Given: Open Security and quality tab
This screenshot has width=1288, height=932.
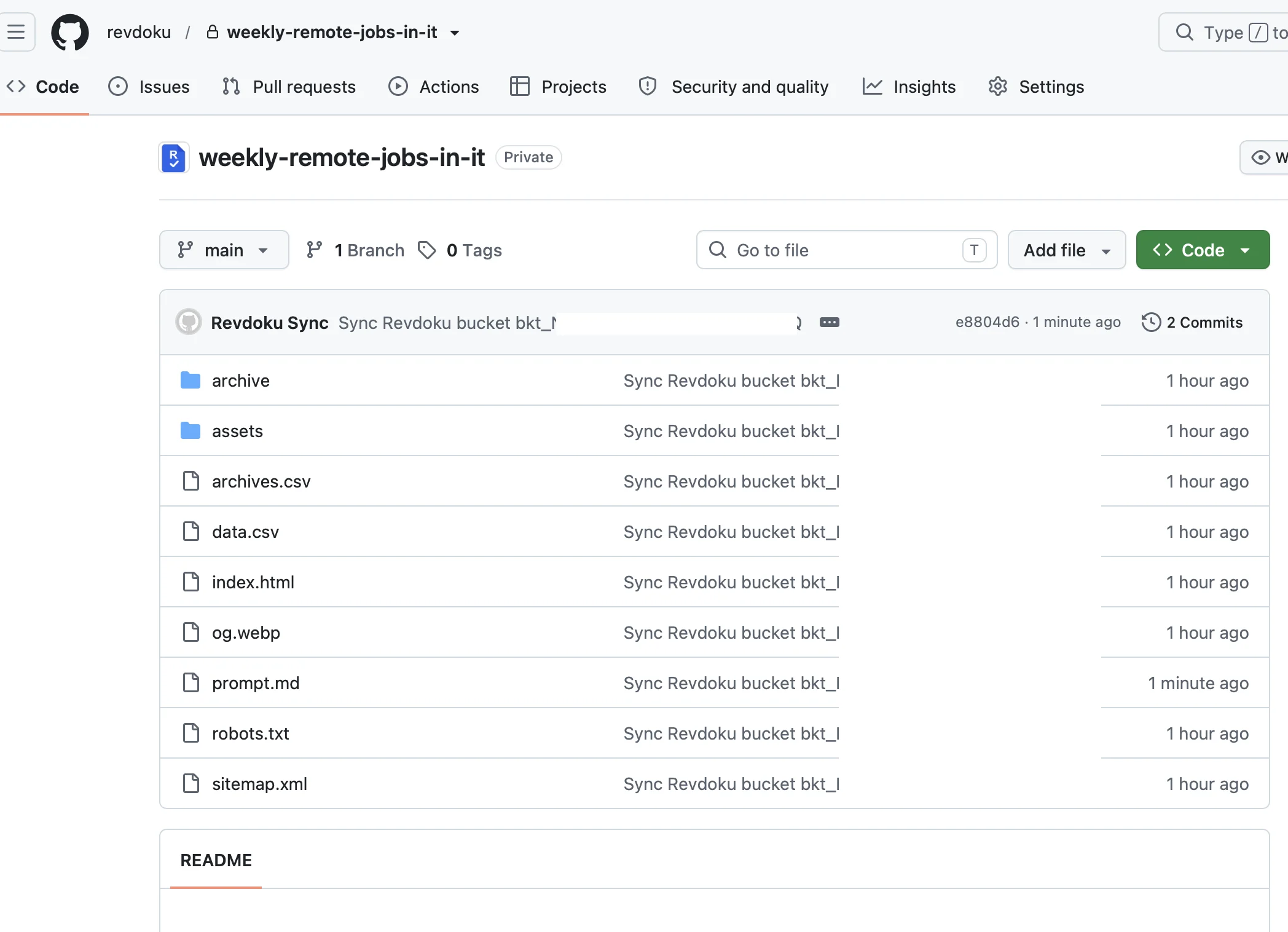Looking at the screenshot, I should 734,87.
